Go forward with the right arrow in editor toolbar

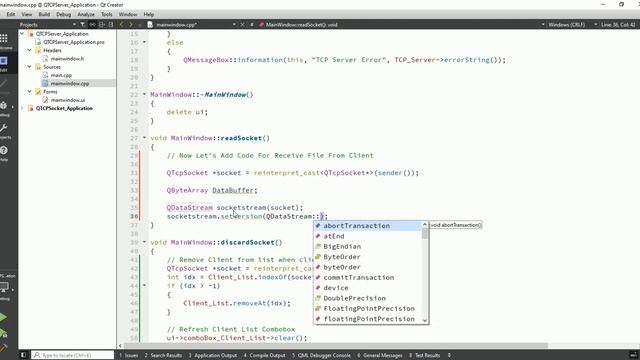click(131, 24)
